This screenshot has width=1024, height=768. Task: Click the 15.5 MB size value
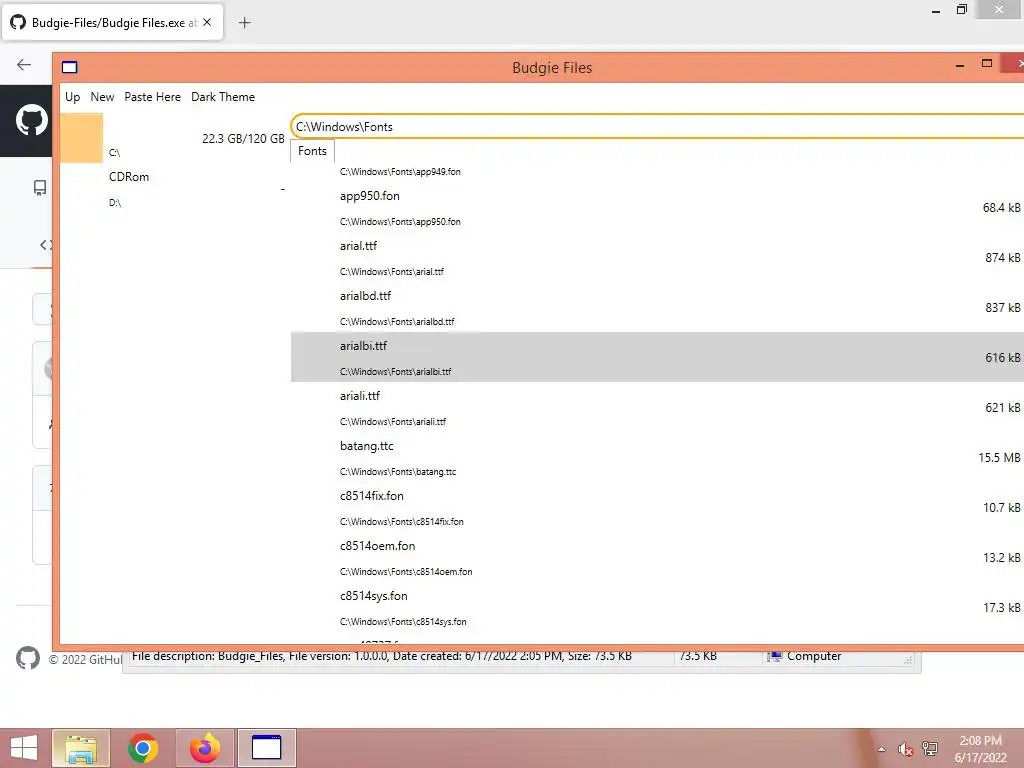[x=999, y=458]
